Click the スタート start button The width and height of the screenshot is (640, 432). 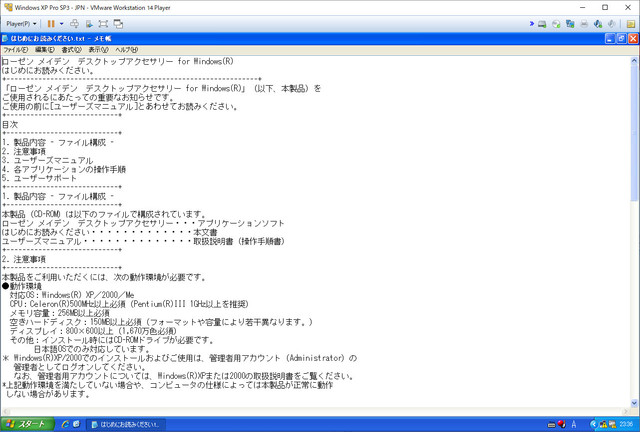(x=27, y=424)
